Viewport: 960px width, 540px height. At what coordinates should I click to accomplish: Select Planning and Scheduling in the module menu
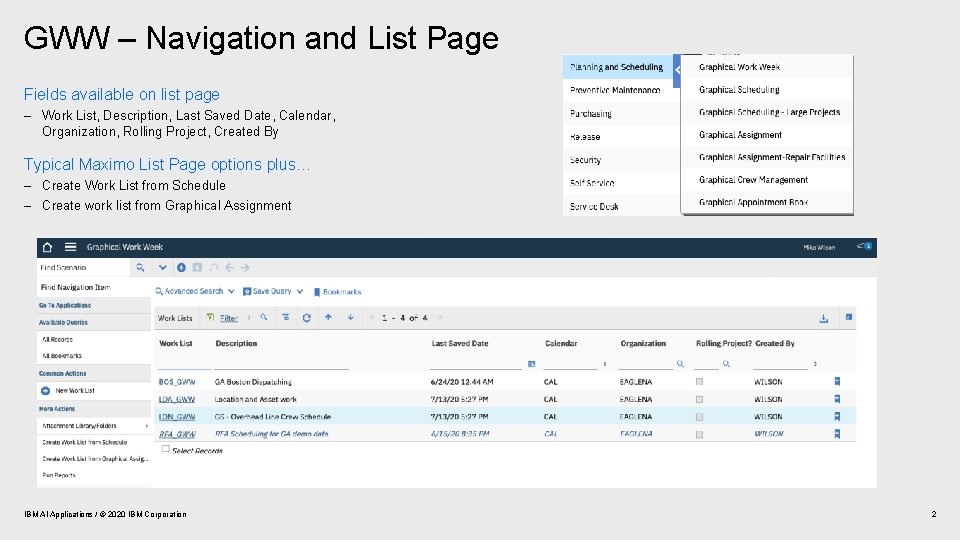[x=617, y=67]
